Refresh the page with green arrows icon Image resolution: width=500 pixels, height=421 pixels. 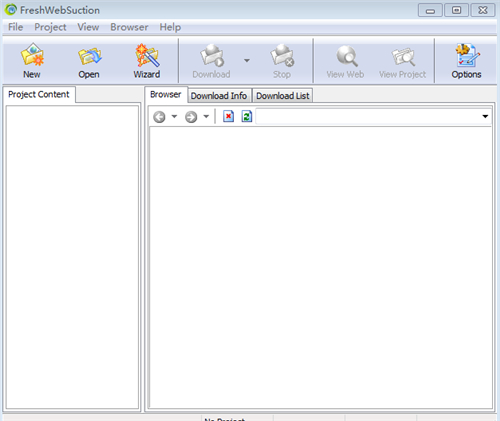pos(247,116)
